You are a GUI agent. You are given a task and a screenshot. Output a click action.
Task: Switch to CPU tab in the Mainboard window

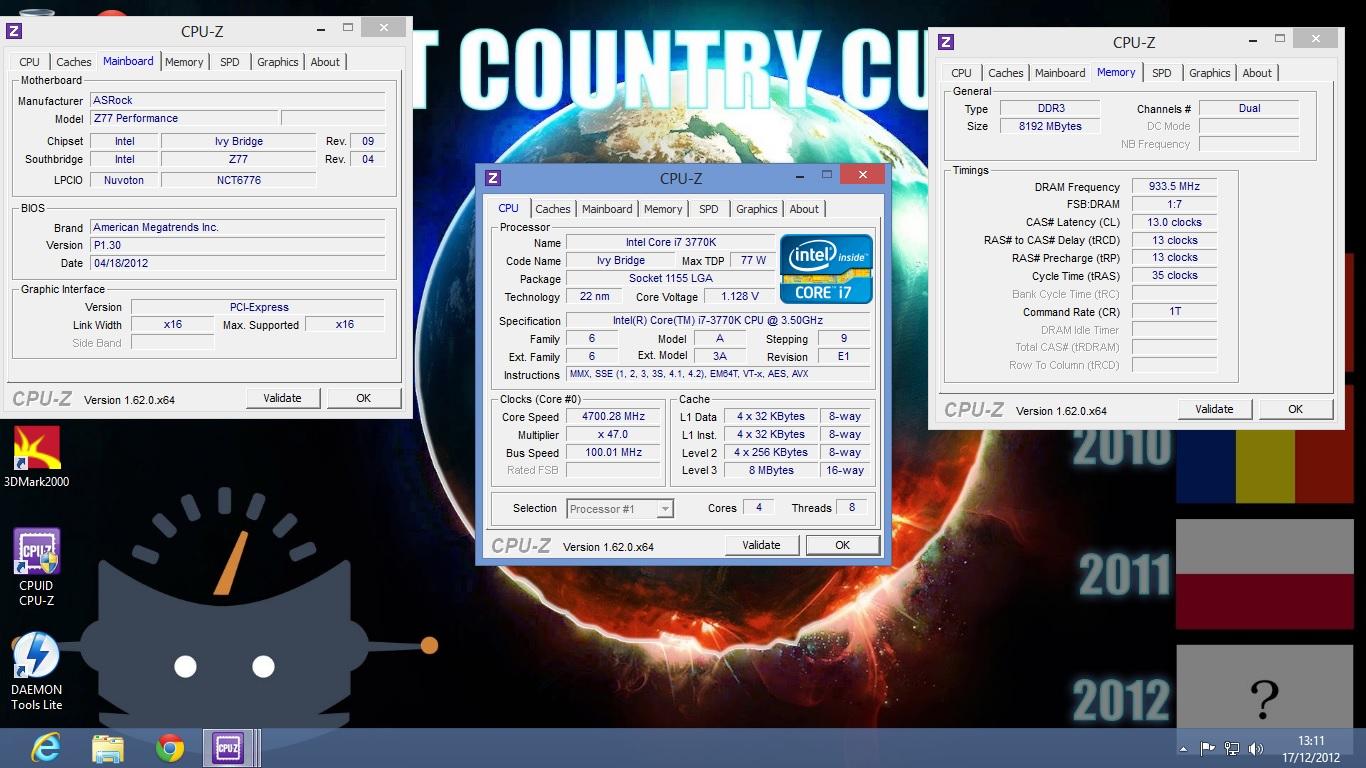pos(30,62)
